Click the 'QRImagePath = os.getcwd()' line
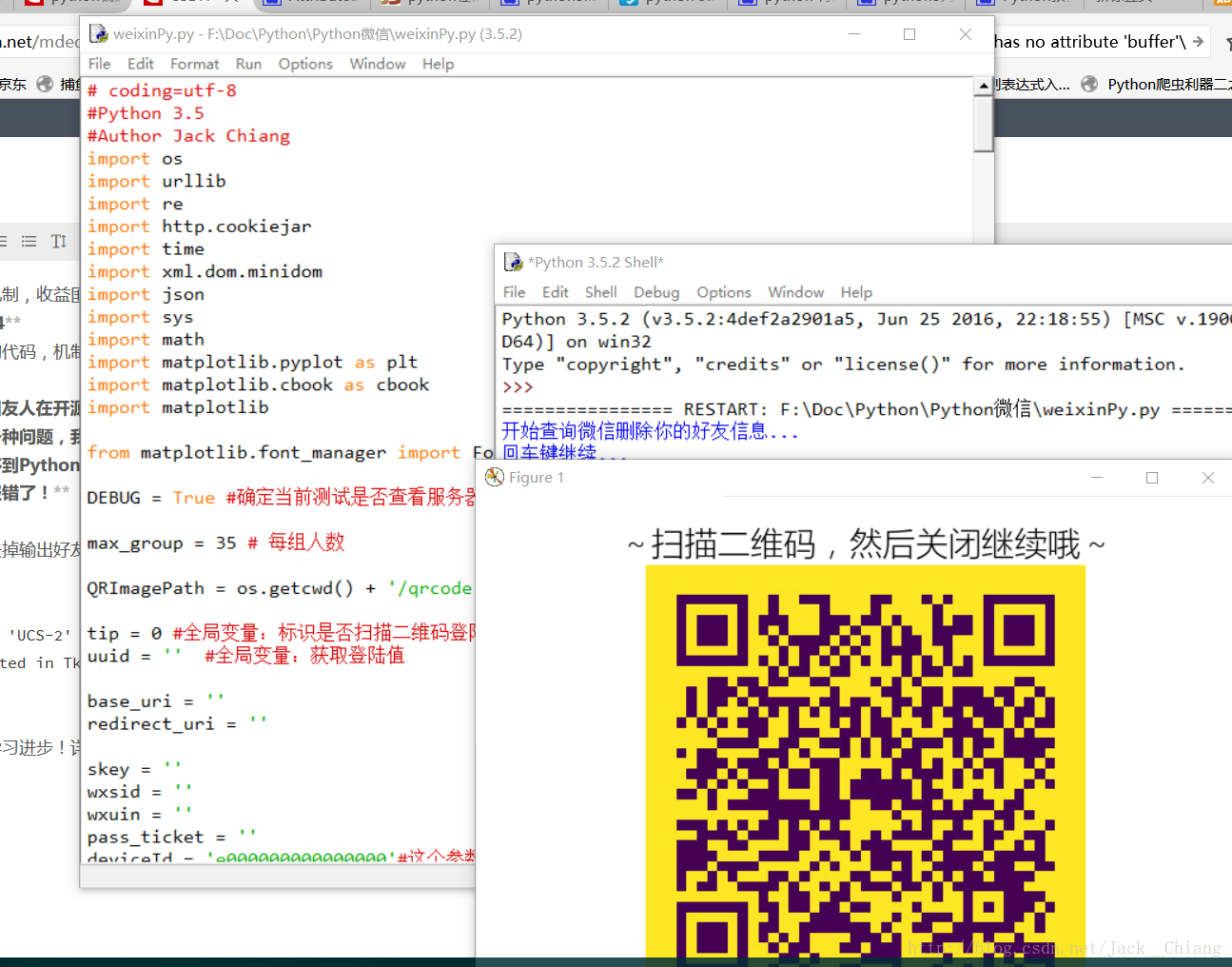Image resolution: width=1232 pixels, height=967 pixels. click(280, 588)
